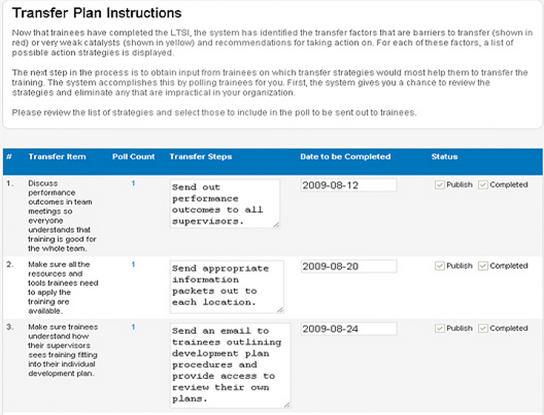Click the 'Send appropriate information packets' text area
The height and width of the screenshot is (415, 544).
pyautogui.click(x=227, y=287)
